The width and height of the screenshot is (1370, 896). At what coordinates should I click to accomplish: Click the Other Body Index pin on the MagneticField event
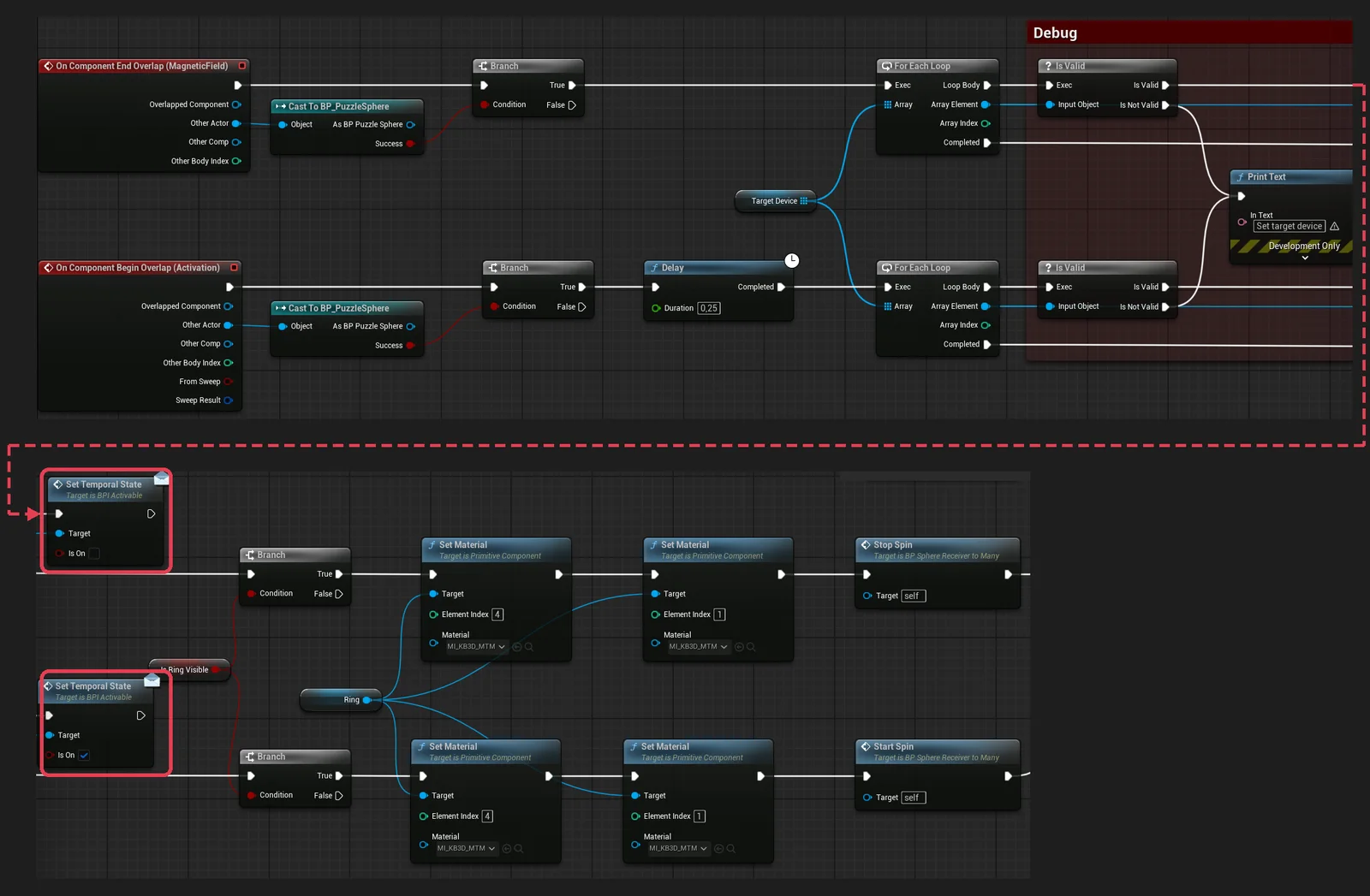click(236, 161)
